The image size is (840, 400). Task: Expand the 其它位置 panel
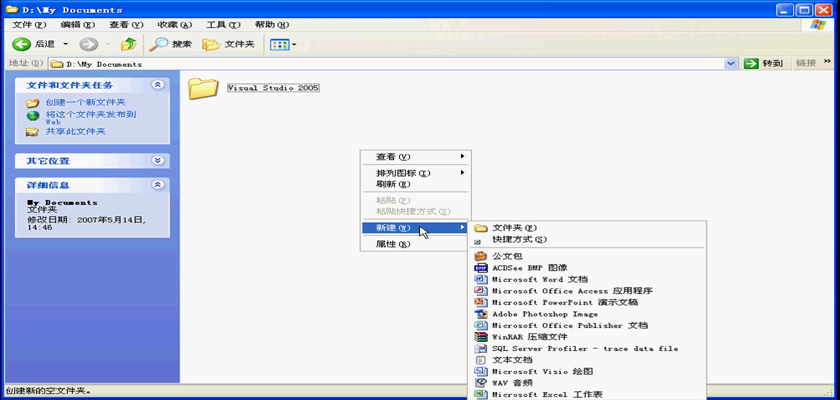coord(158,160)
